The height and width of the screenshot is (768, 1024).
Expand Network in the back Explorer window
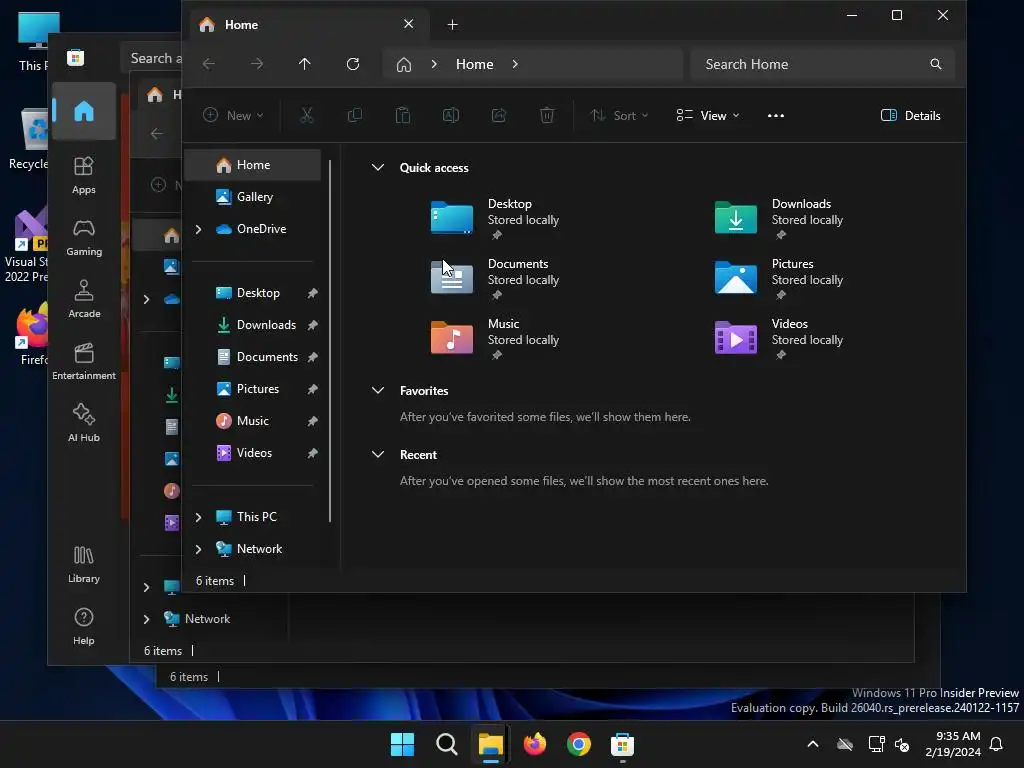[x=146, y=619]
